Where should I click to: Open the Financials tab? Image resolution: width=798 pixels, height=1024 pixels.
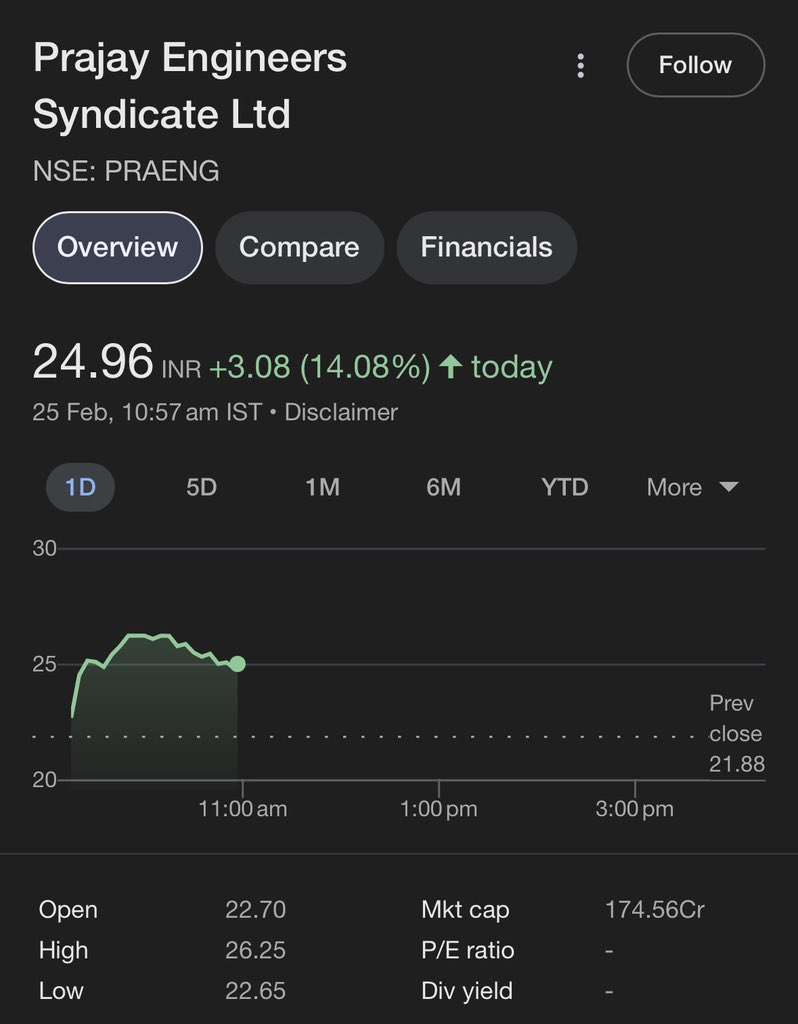(x=487, y=248)
